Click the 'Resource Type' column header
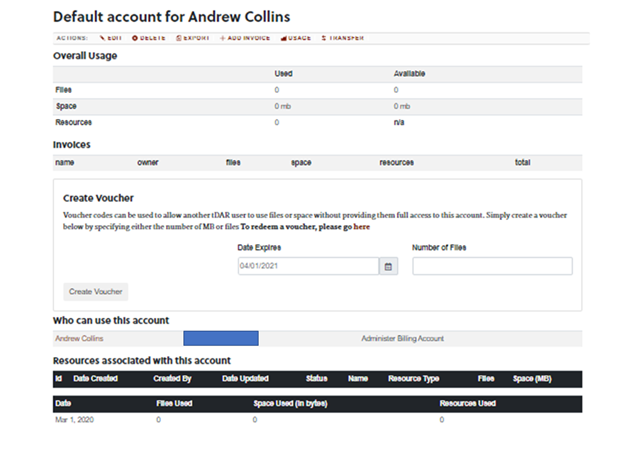This screenshot has height=455, width=624. 413,379
